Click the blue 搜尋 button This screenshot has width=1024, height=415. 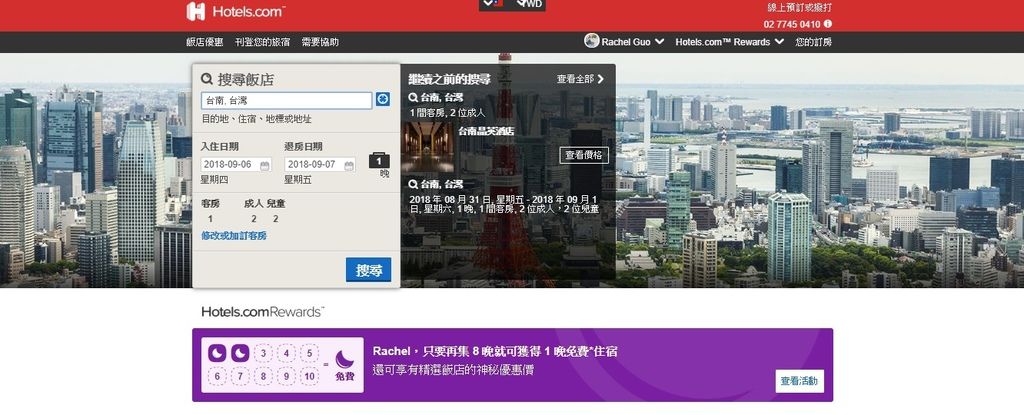(x=368, y=270)
